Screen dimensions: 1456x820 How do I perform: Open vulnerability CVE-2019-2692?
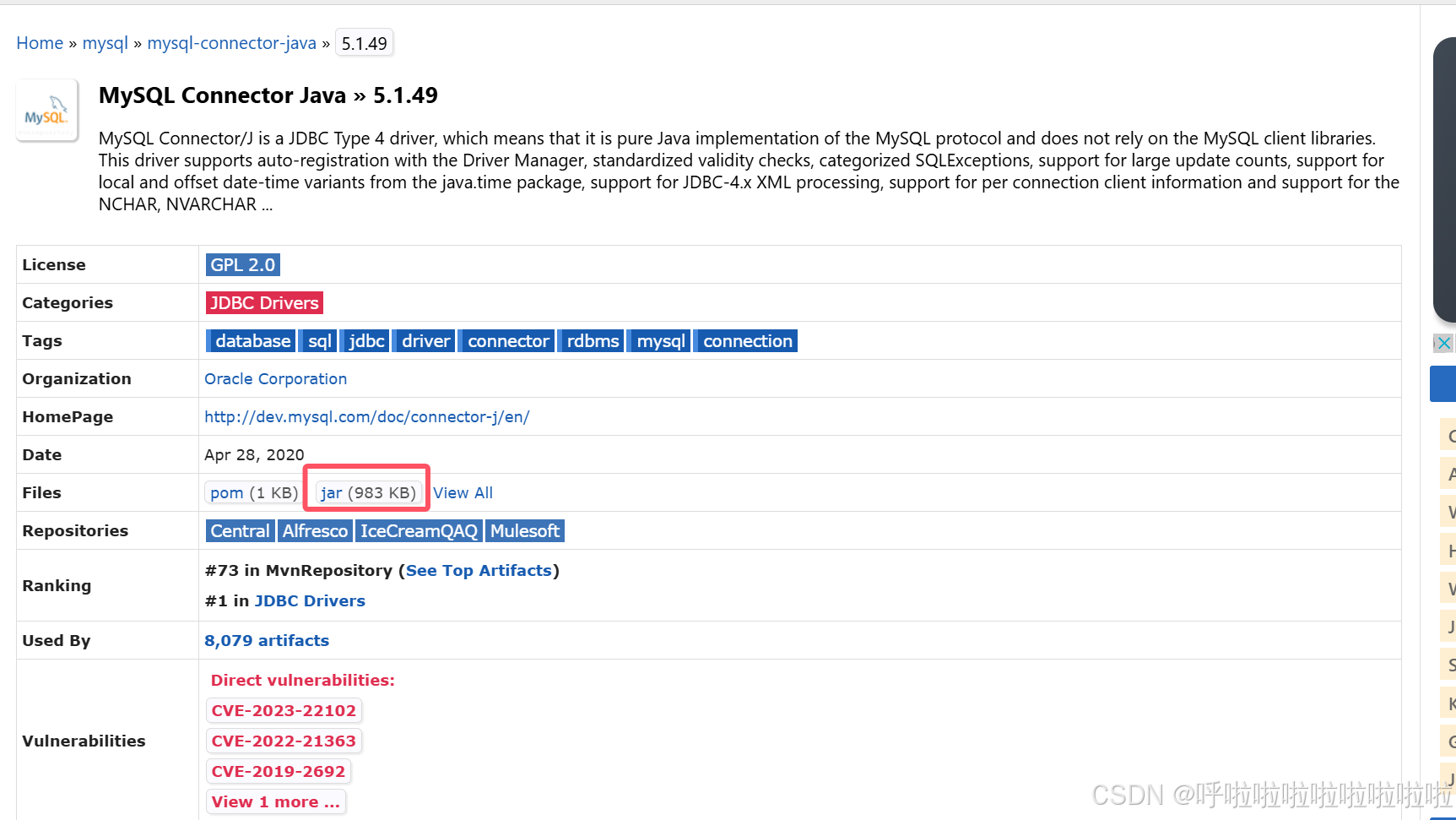pyautogui.click(x=279, y=772)
